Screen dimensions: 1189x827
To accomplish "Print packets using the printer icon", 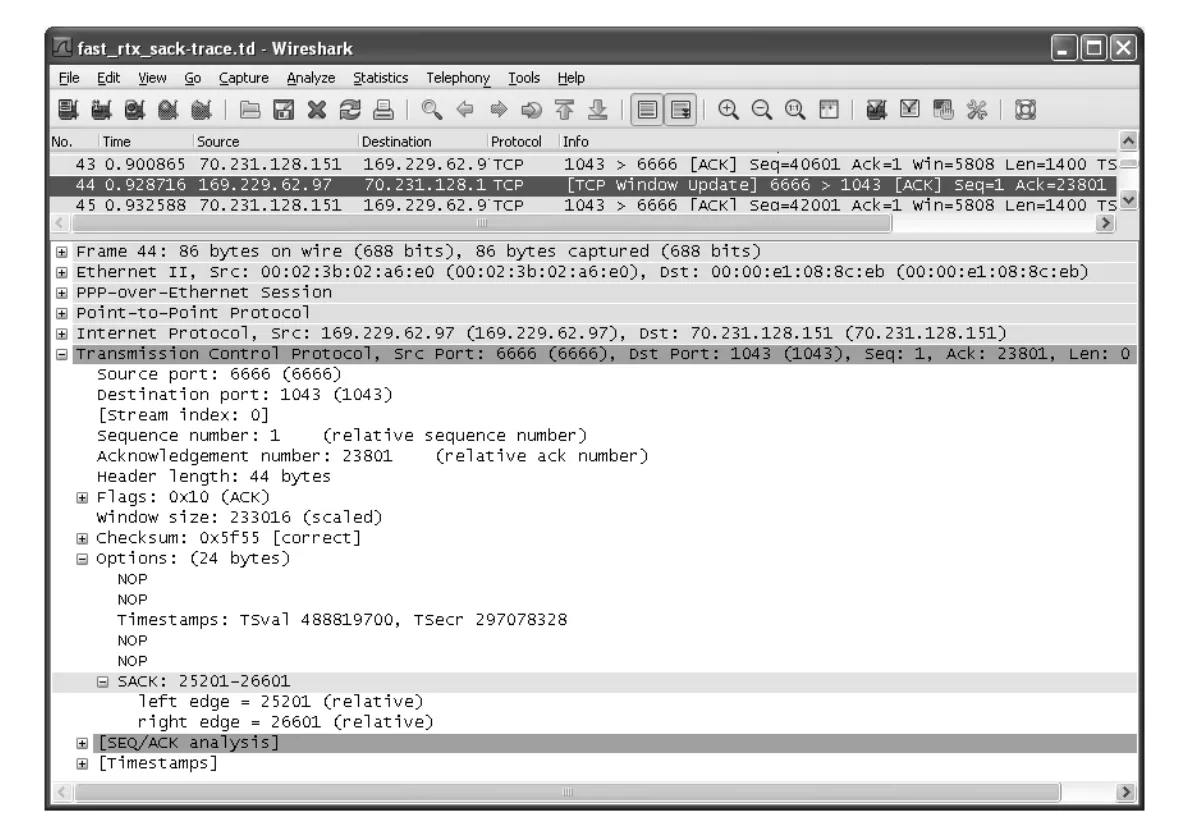I will coord(384,111).
